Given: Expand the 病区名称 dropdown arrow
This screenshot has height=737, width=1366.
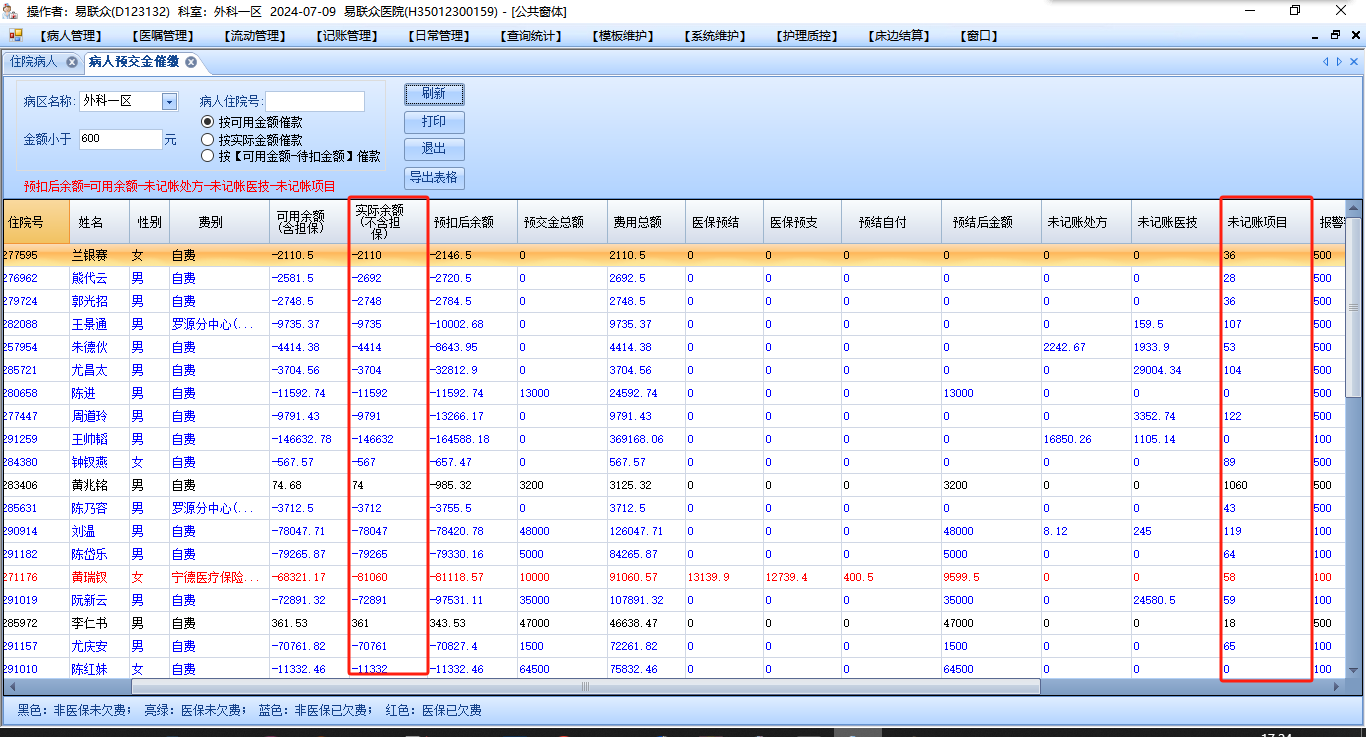Looking at the screenshot, I should (x=169, y=102).
